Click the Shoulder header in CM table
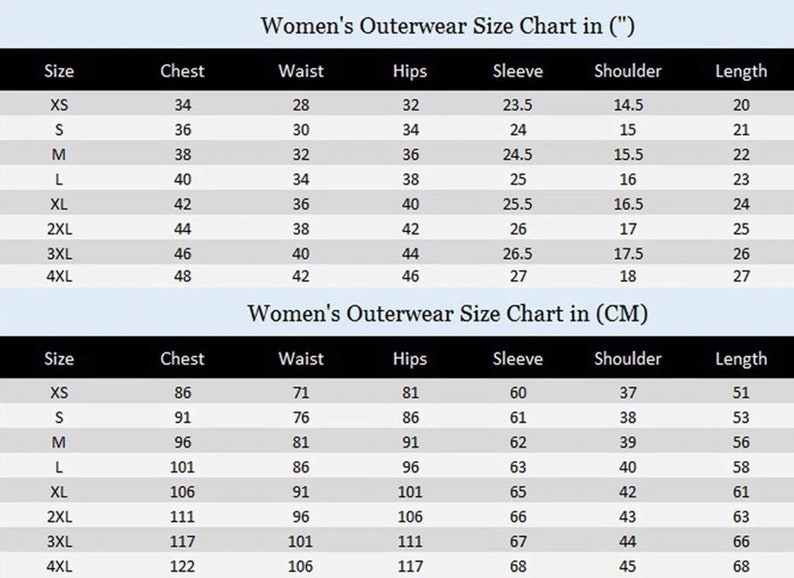This screenshot has width=794, height=578. (x=628, y=359)
